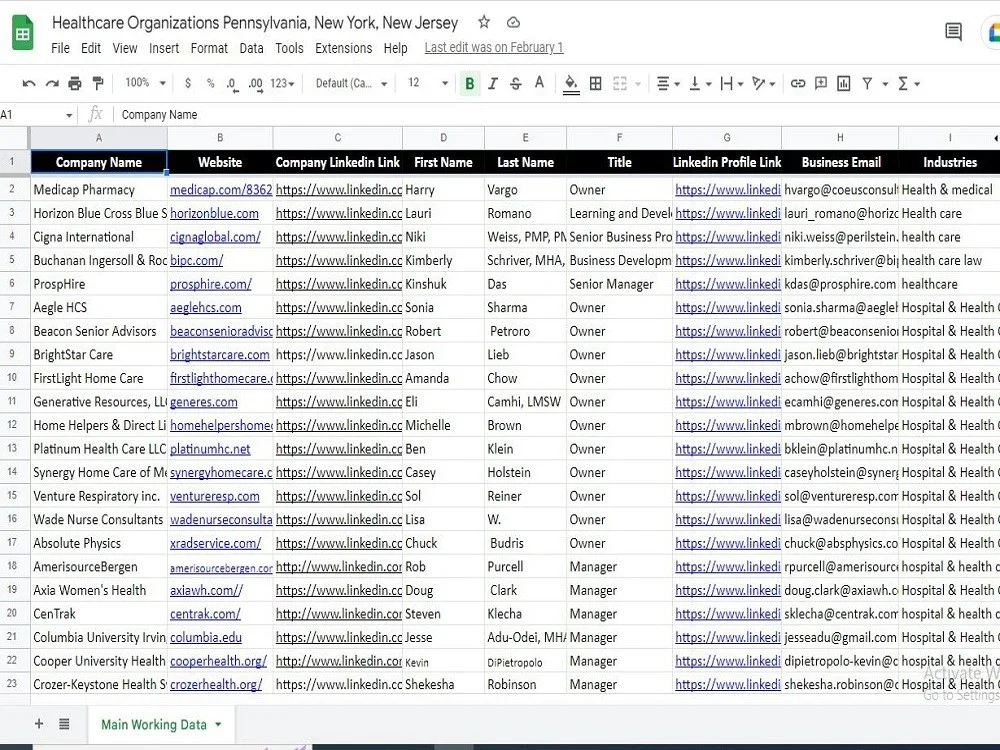Increase decimal places
Image resolution: width=1000 pixels, height=750 pixels.
coord(255,84)
